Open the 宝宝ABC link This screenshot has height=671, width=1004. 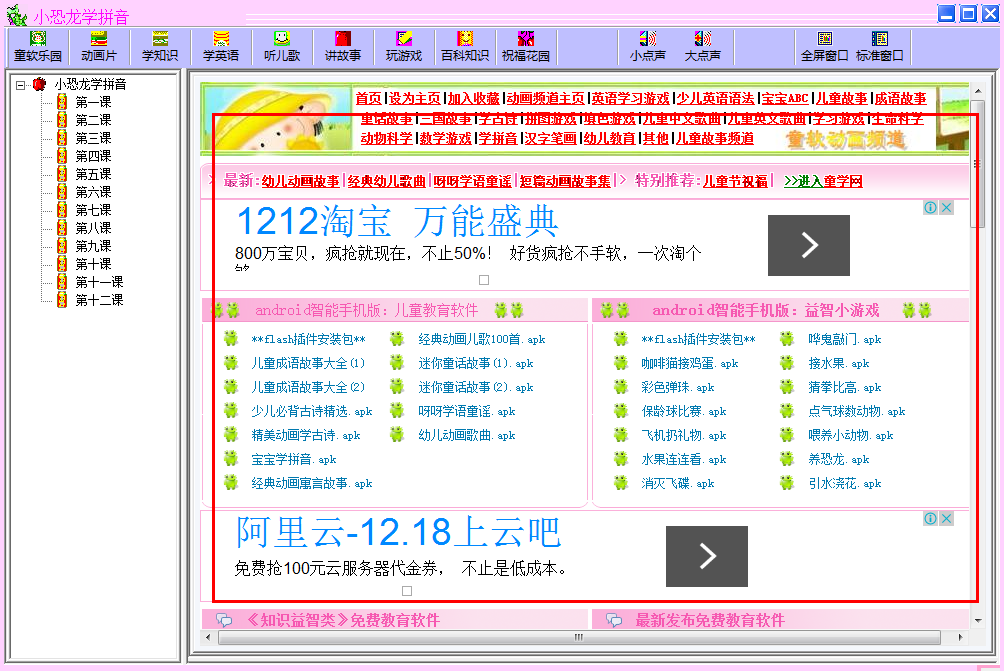(784, 98)
